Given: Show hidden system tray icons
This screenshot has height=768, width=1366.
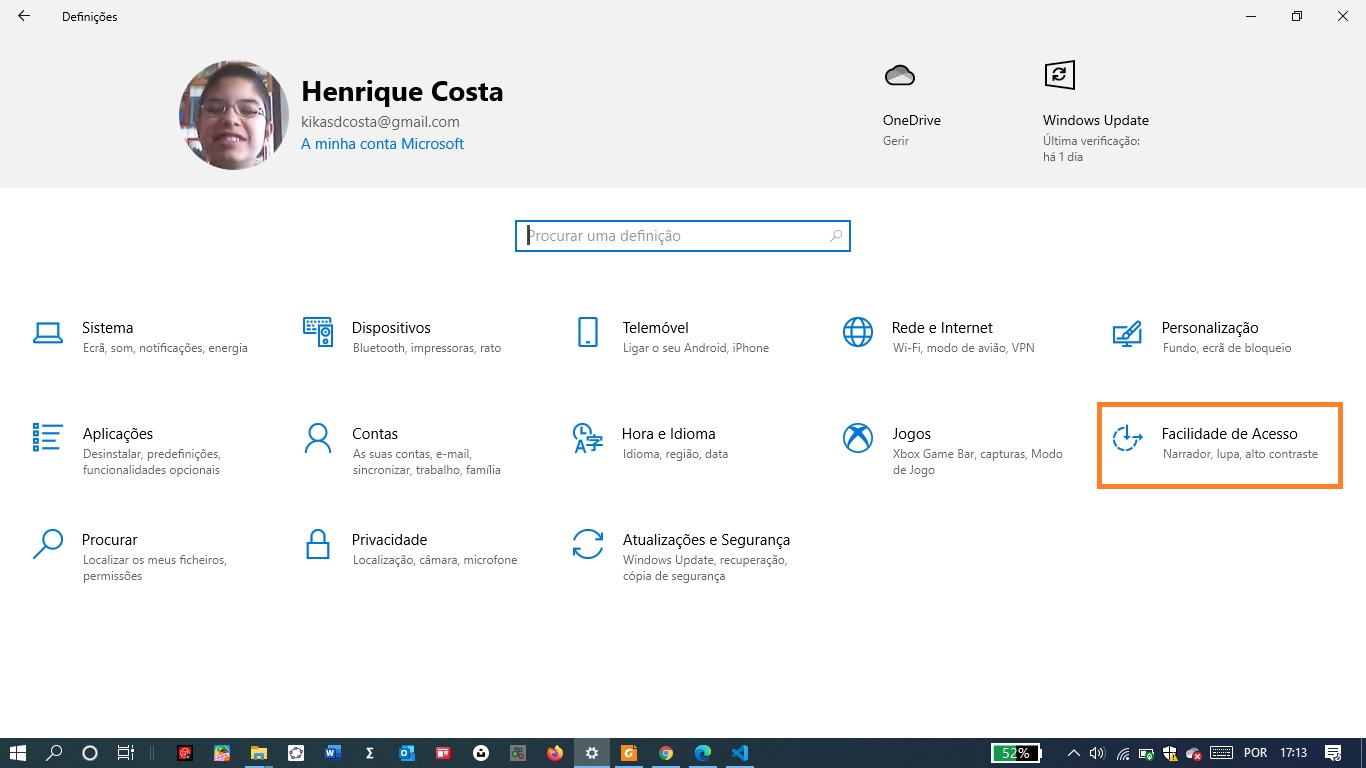Looking at the screenshot, I should (1074, 753).
